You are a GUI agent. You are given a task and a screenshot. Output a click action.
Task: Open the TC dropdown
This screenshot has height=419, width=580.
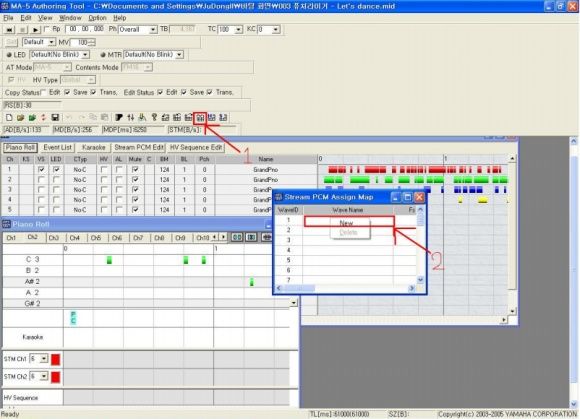239,30
